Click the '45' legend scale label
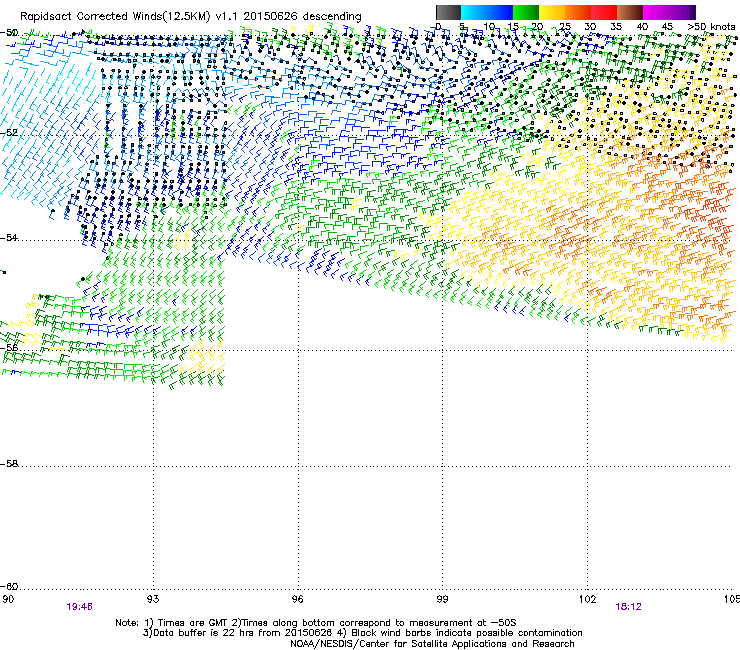This screenshot has height=650, width=740. [667, 27]
